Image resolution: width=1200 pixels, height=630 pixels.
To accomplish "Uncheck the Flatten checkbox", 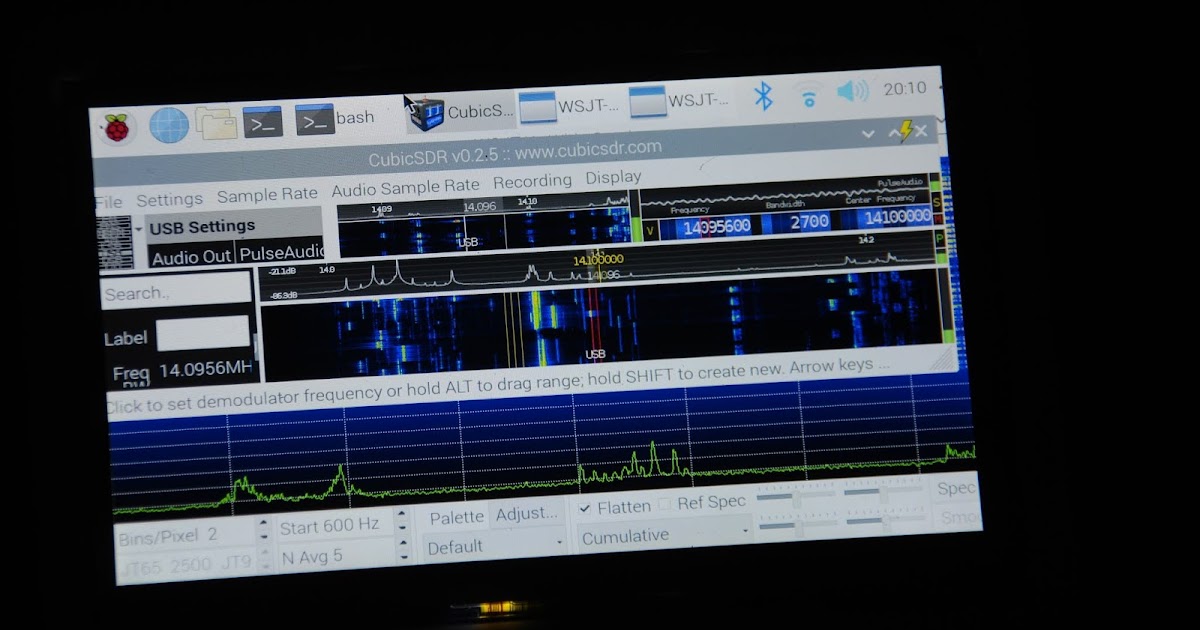I will [586, 507].
